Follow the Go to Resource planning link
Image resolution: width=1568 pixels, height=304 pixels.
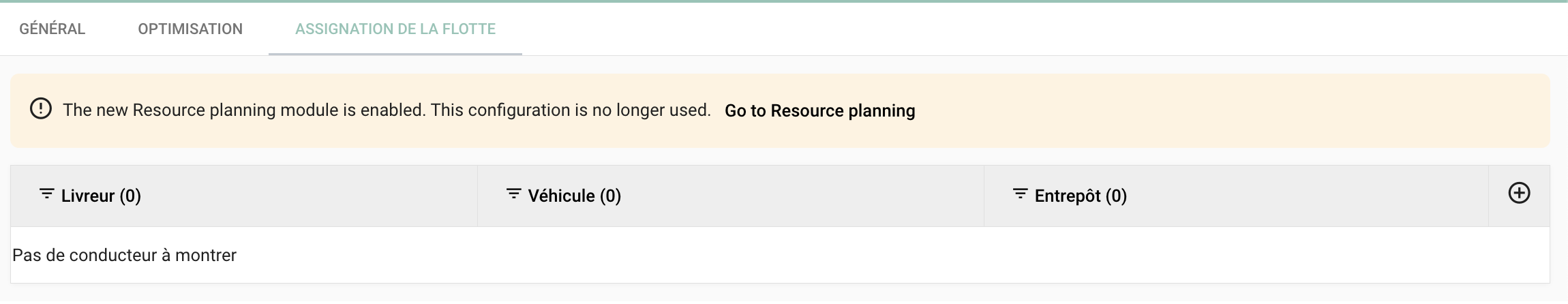click(819, 110)
